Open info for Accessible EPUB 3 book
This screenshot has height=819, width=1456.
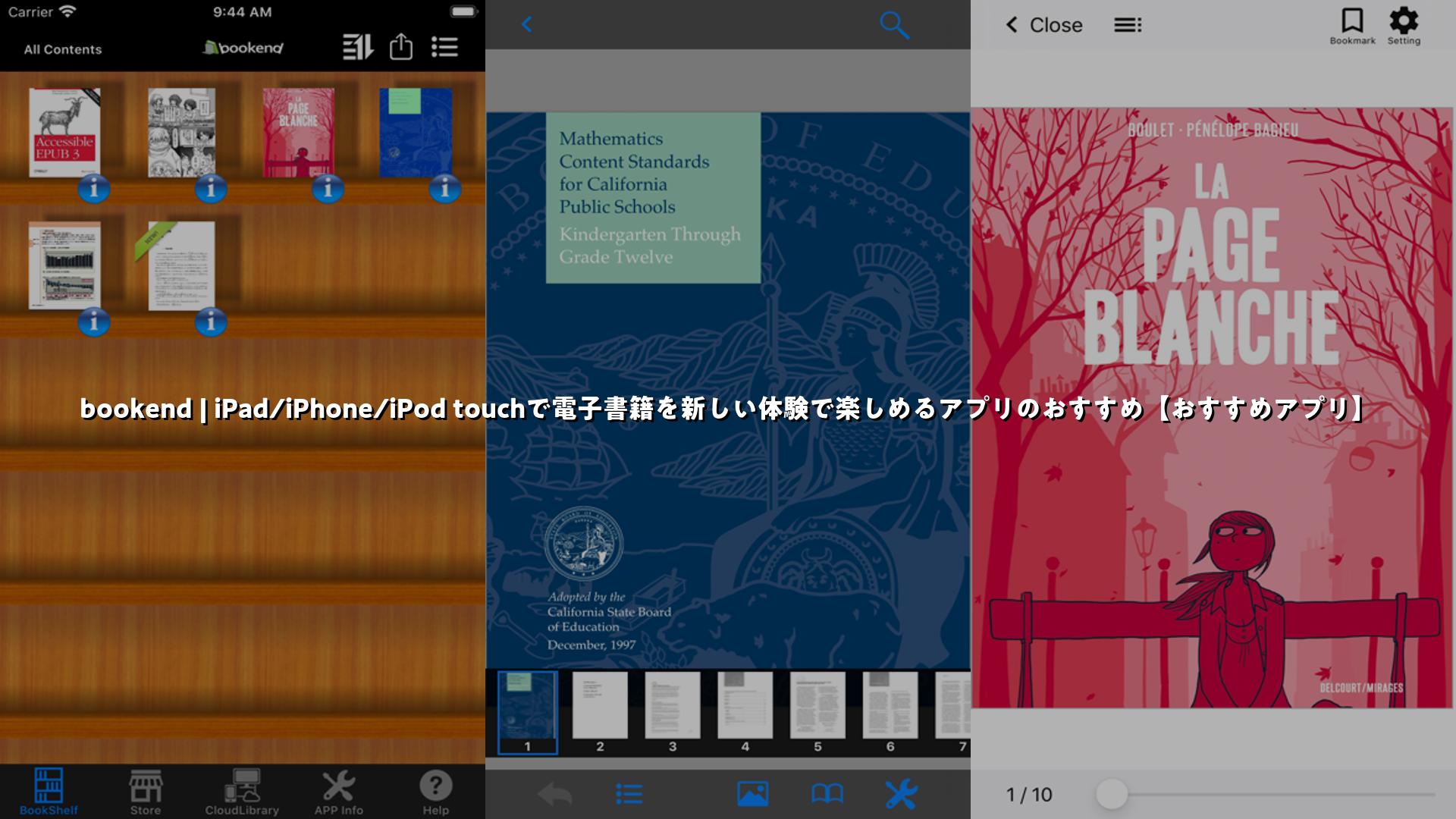[94, 188]
